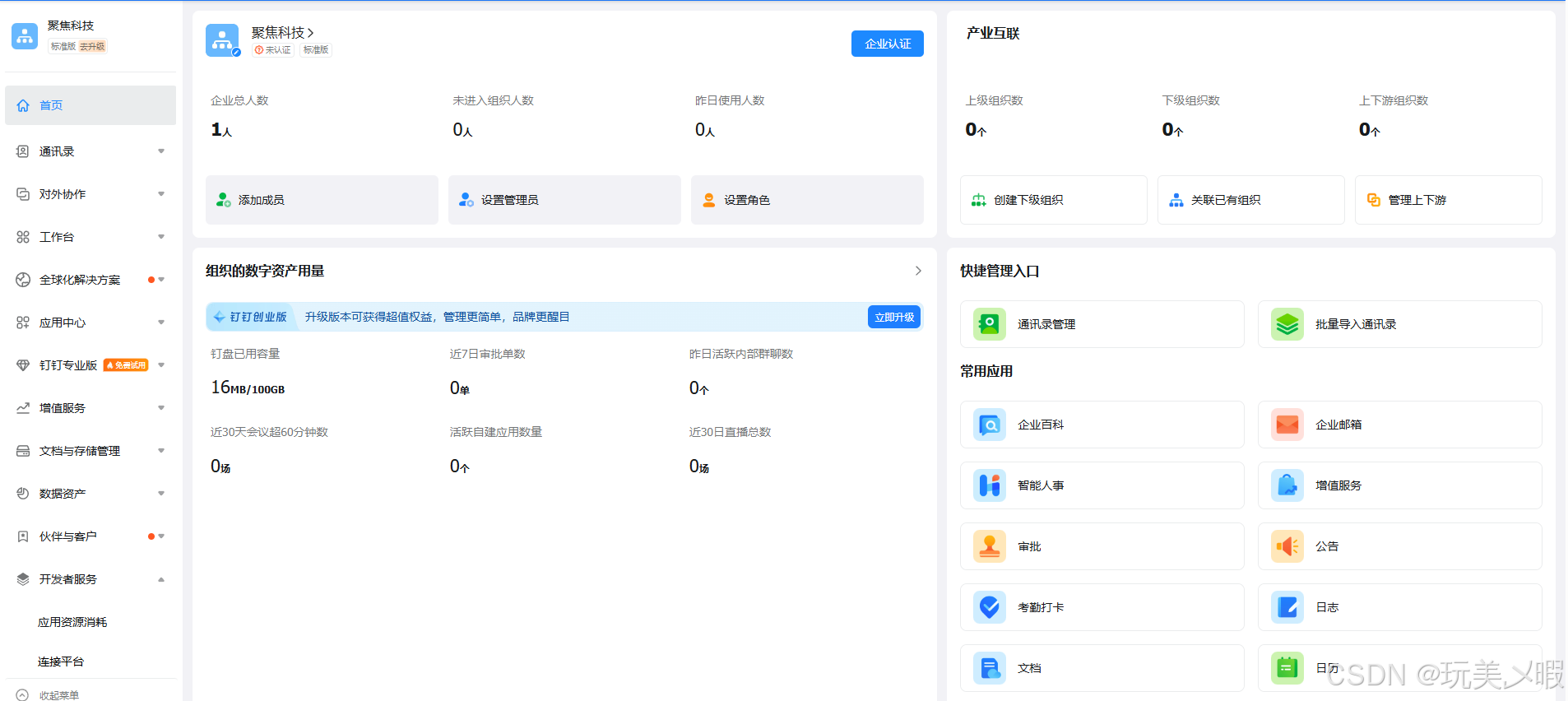Click the organization avatar in the header card
Image resolution: width=1568 pixels, height=701 pixels.
click(222, 40)
